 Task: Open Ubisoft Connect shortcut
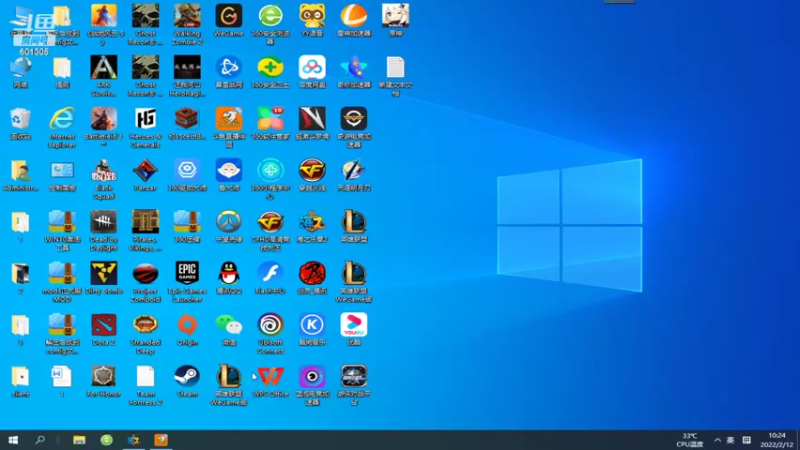(270, 333)
